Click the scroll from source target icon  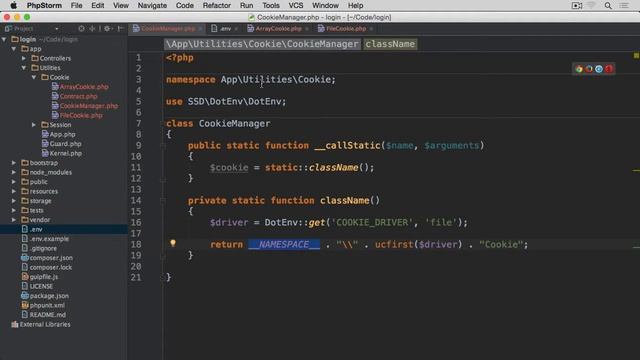81,29
